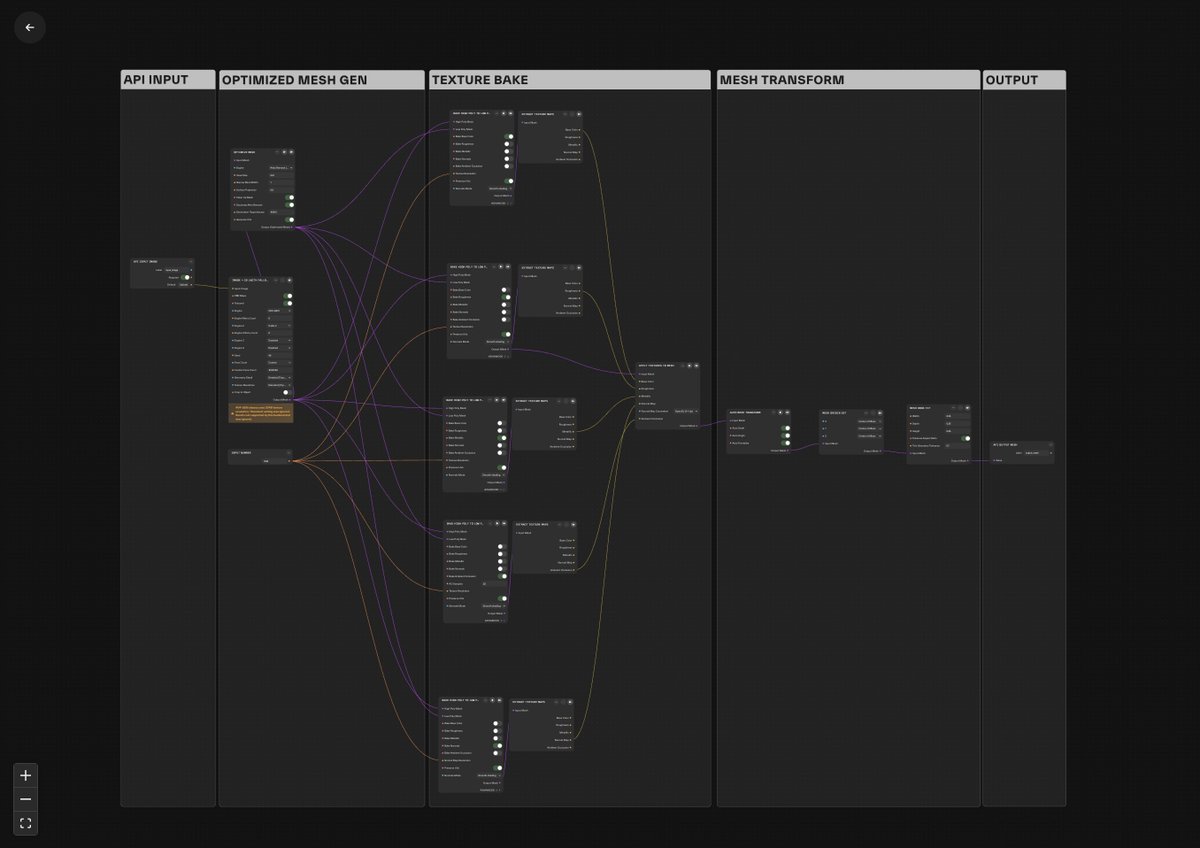Viewport: 1200px width, 848px height.
Task: Select the API INPUT group header
Action: pyautogui.click(x=168, y=80)
